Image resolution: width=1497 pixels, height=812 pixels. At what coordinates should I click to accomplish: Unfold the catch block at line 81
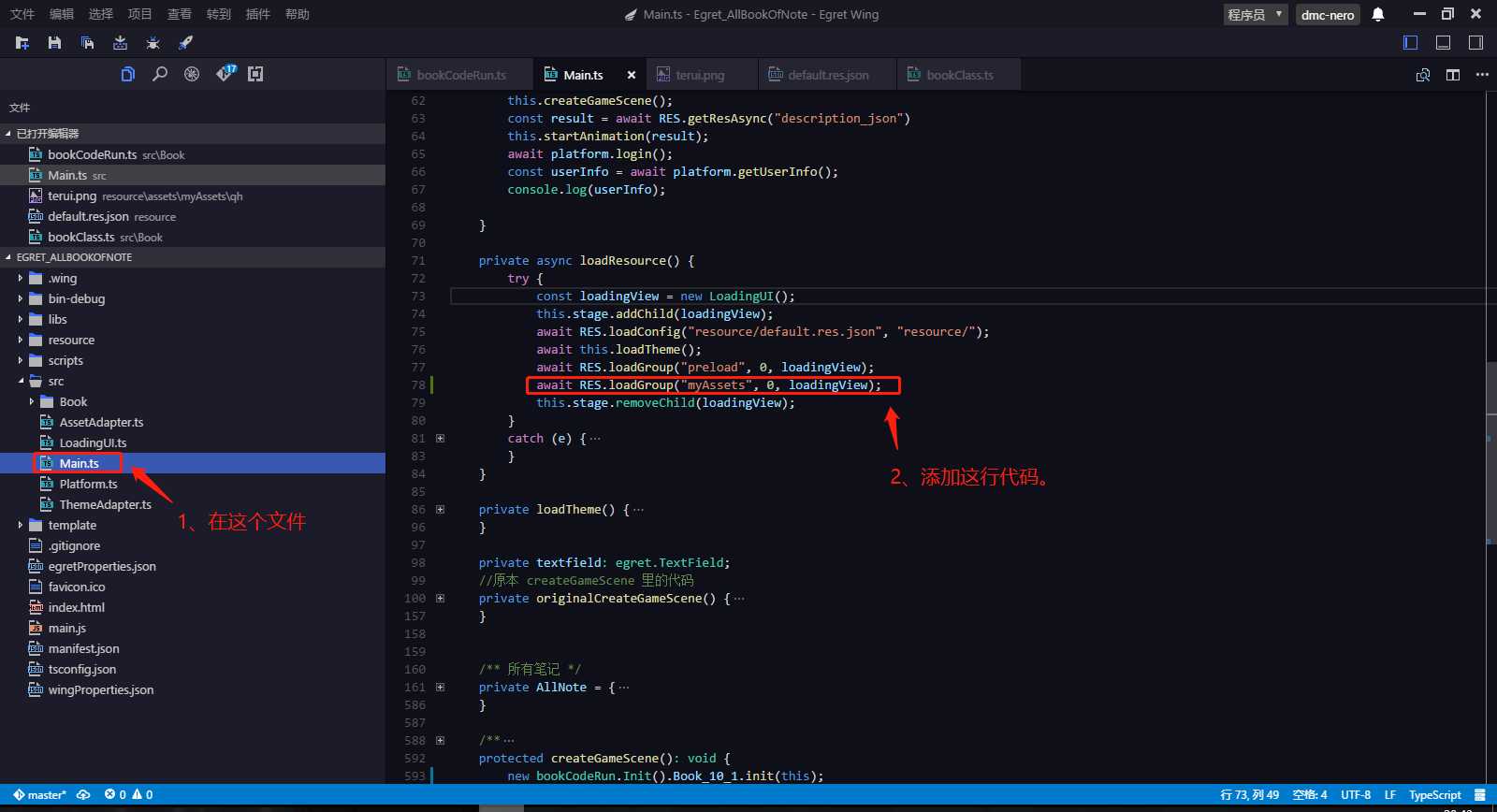[x=440, y=438]
